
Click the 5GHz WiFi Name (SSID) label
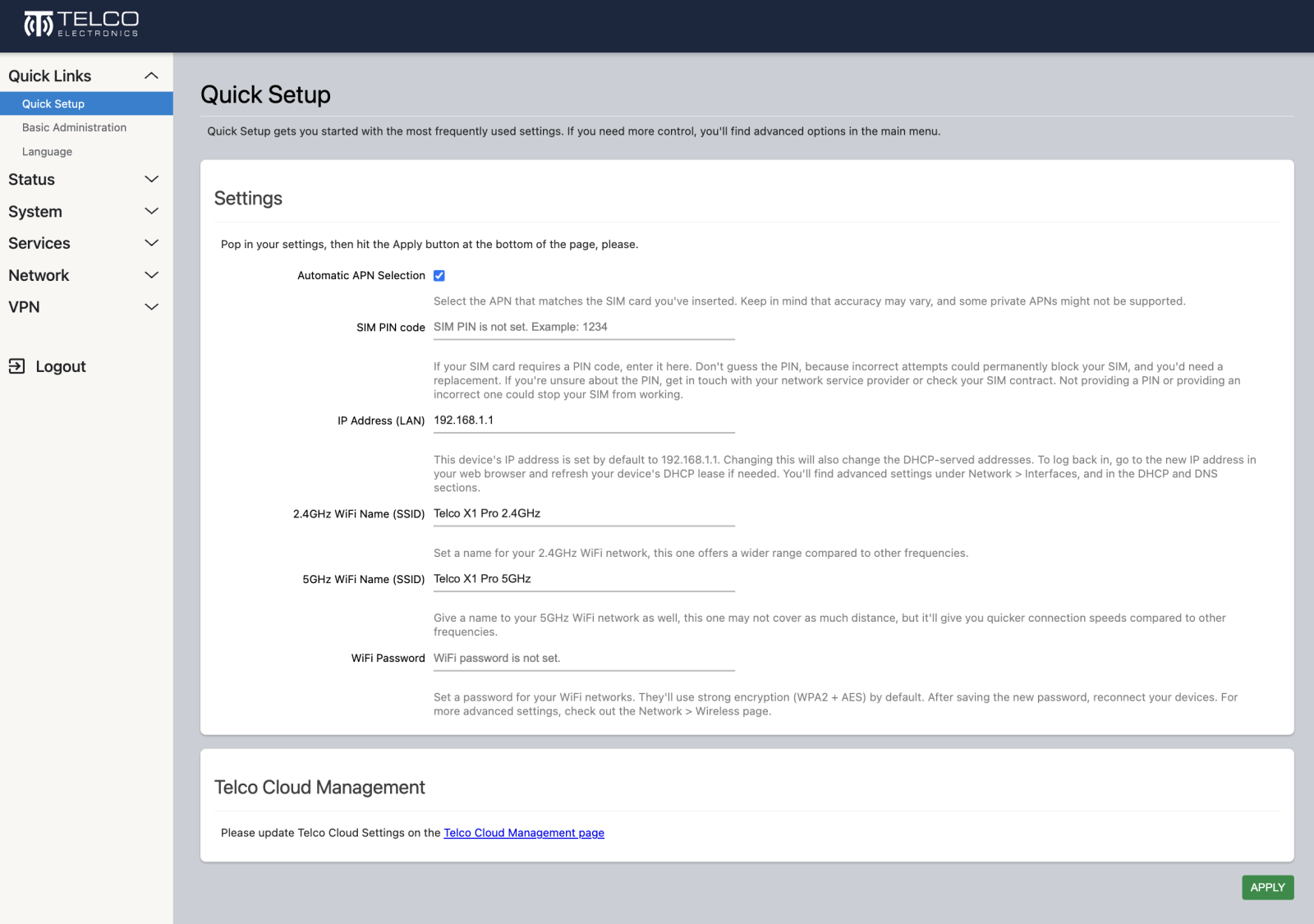coord(364,580)
